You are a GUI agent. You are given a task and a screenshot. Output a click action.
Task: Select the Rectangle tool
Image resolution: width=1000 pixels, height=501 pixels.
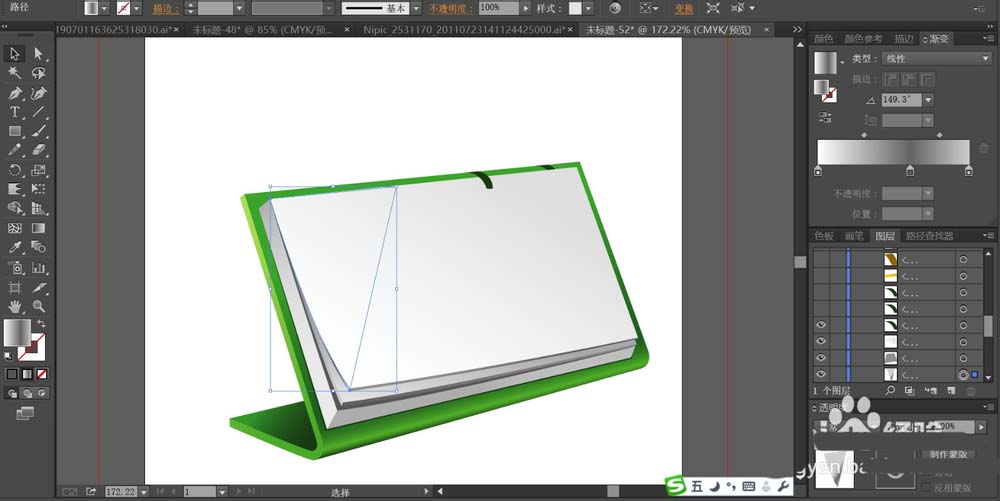[15, 131]
